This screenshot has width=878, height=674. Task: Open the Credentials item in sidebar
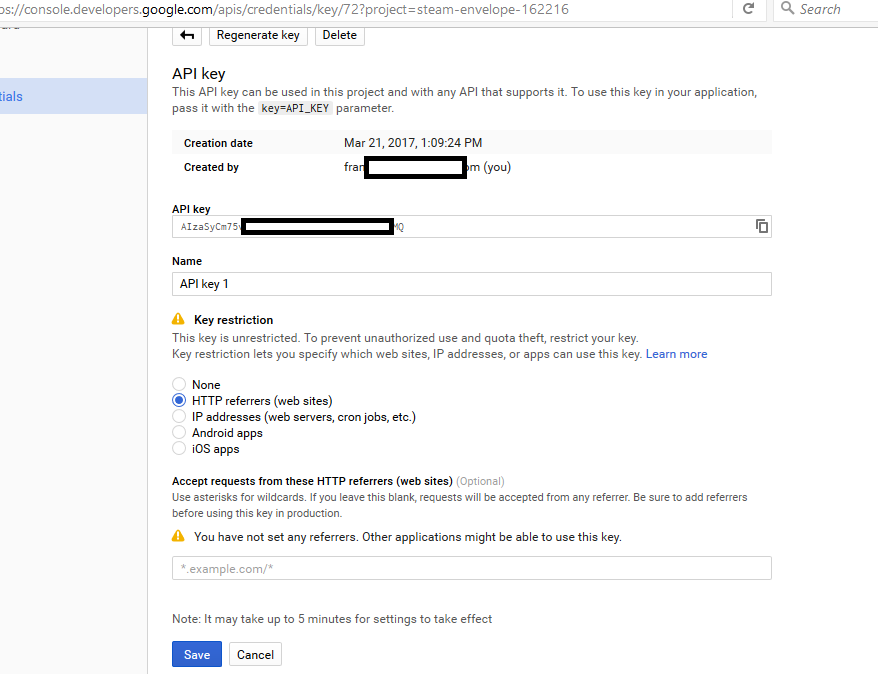coord(73,96)
